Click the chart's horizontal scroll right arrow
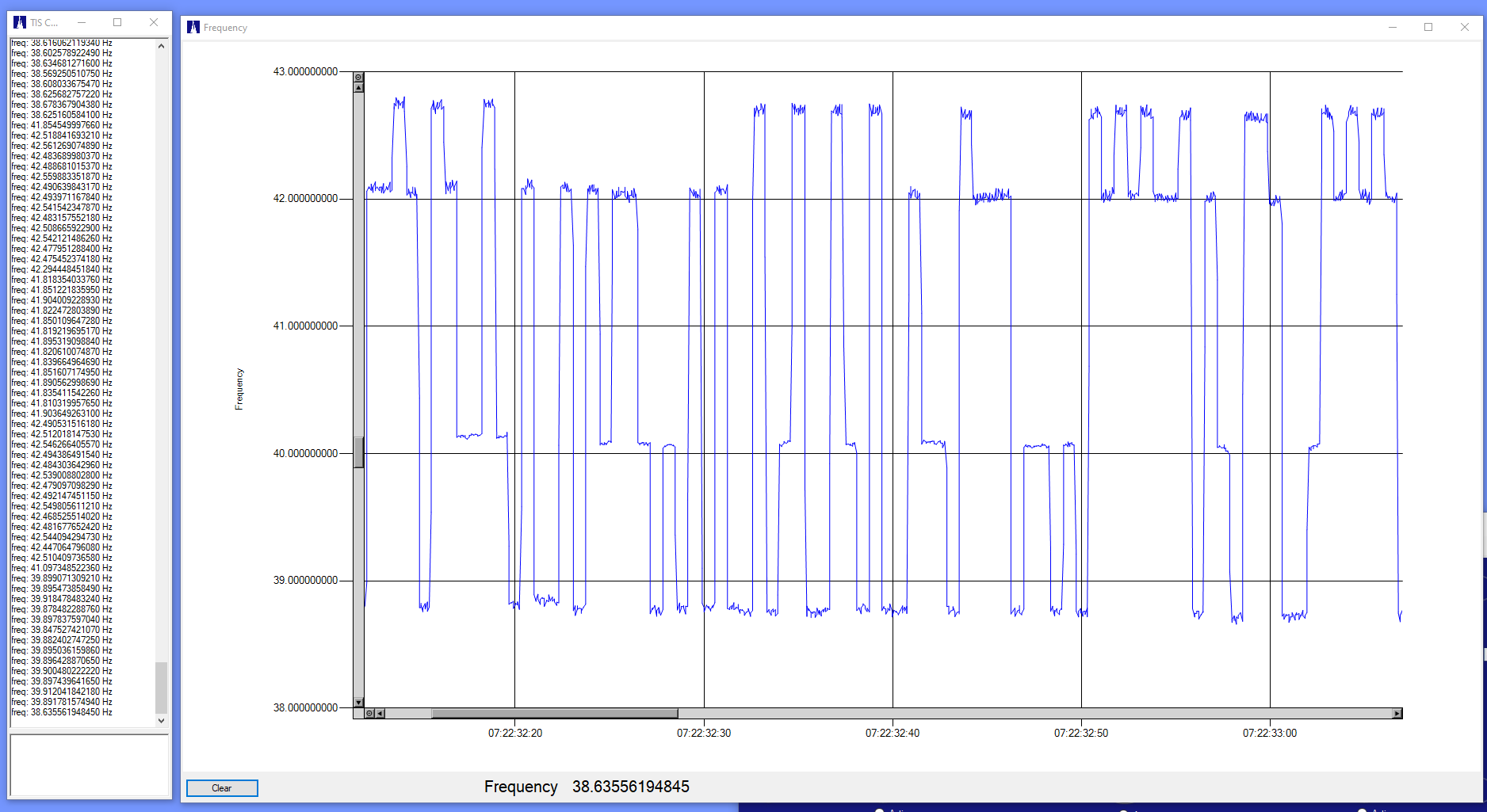Viewport: 1487px width, 812px height. pos(1397,714)
